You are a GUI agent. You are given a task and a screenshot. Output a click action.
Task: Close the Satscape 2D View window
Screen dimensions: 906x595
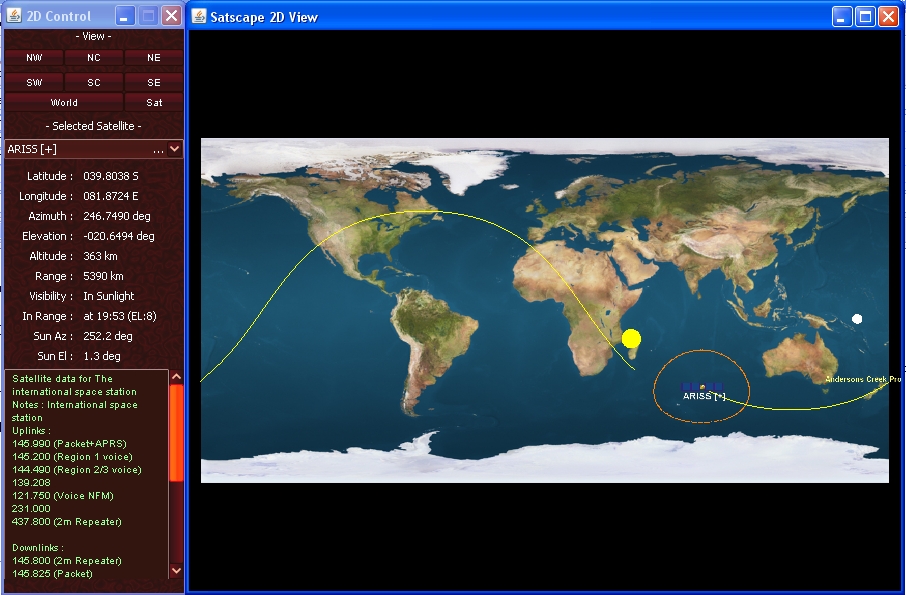point(888,16)
